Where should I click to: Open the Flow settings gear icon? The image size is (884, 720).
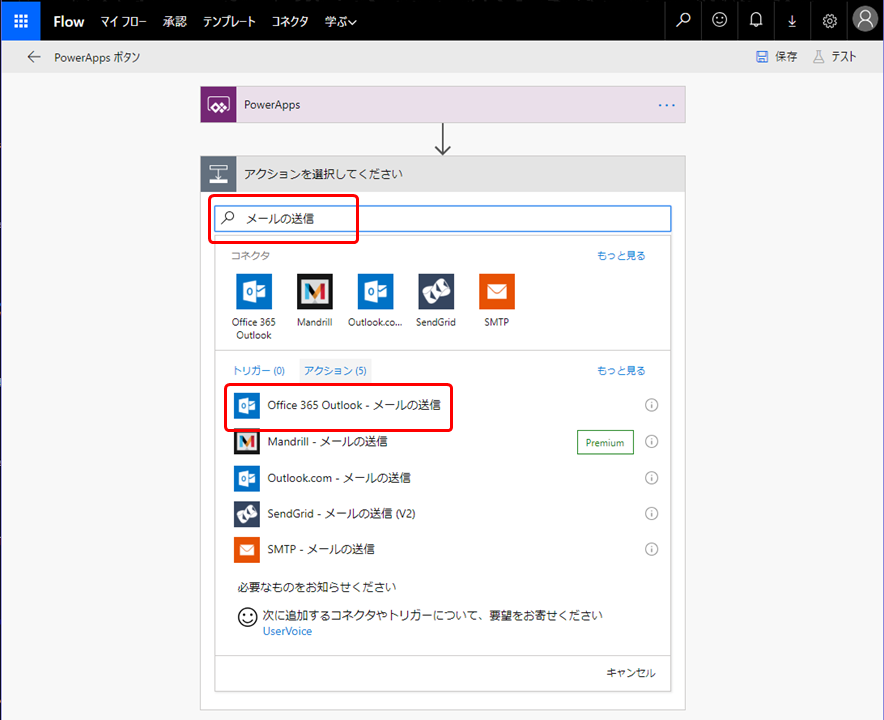coord(828,20)
